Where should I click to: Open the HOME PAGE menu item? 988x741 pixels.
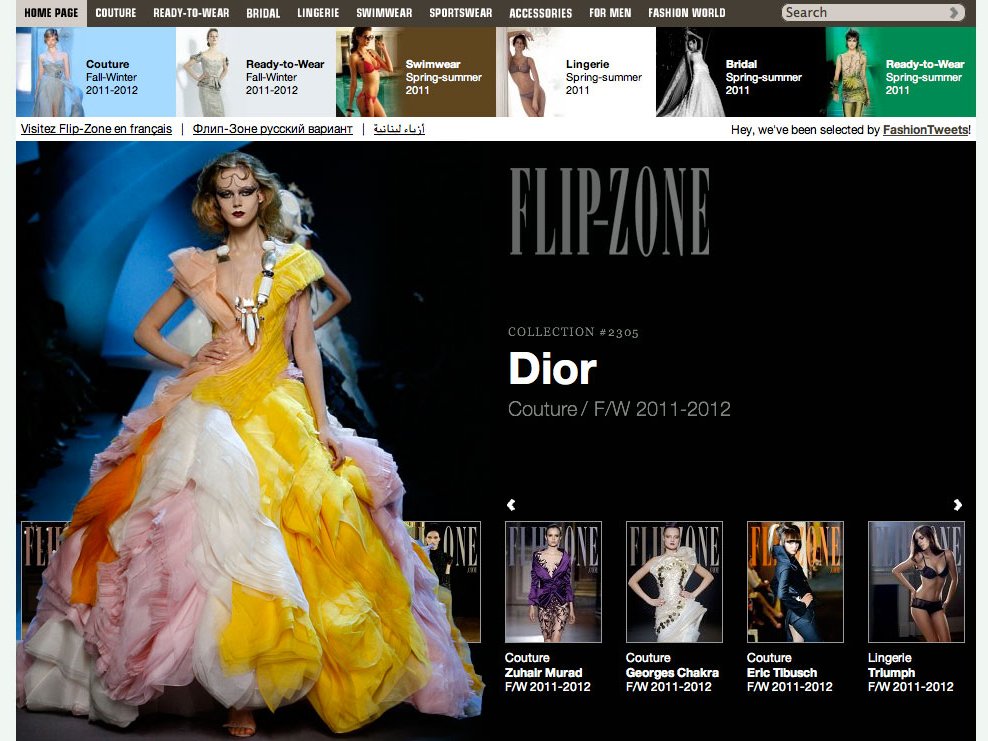pos(51,13)
